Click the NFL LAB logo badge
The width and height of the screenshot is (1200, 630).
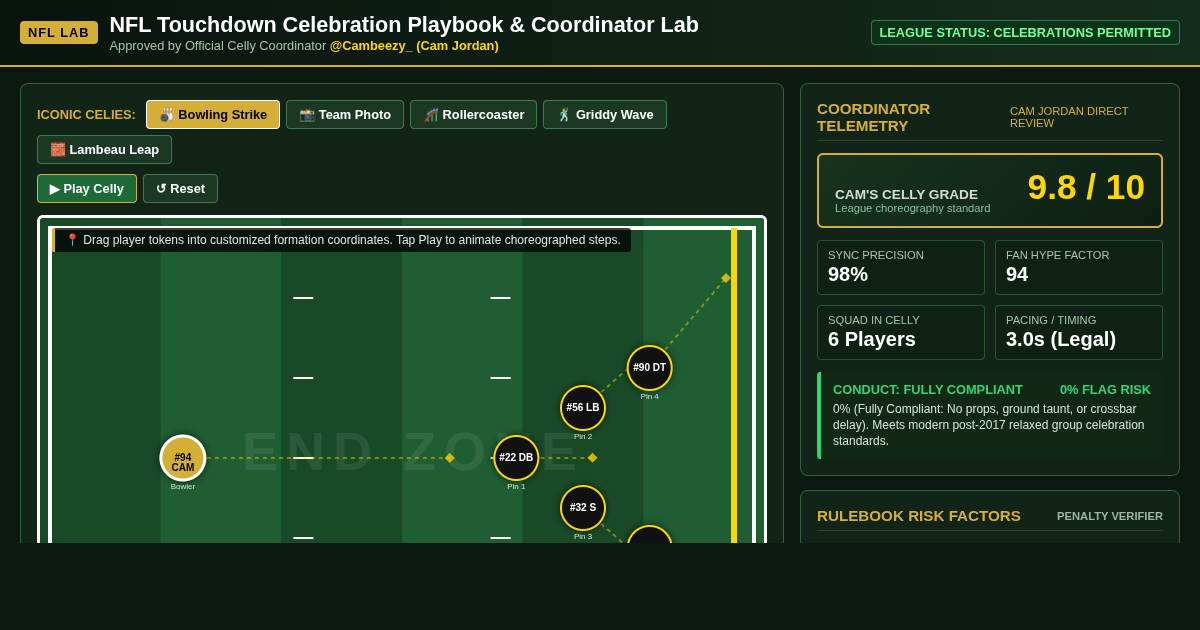point(59,32)
